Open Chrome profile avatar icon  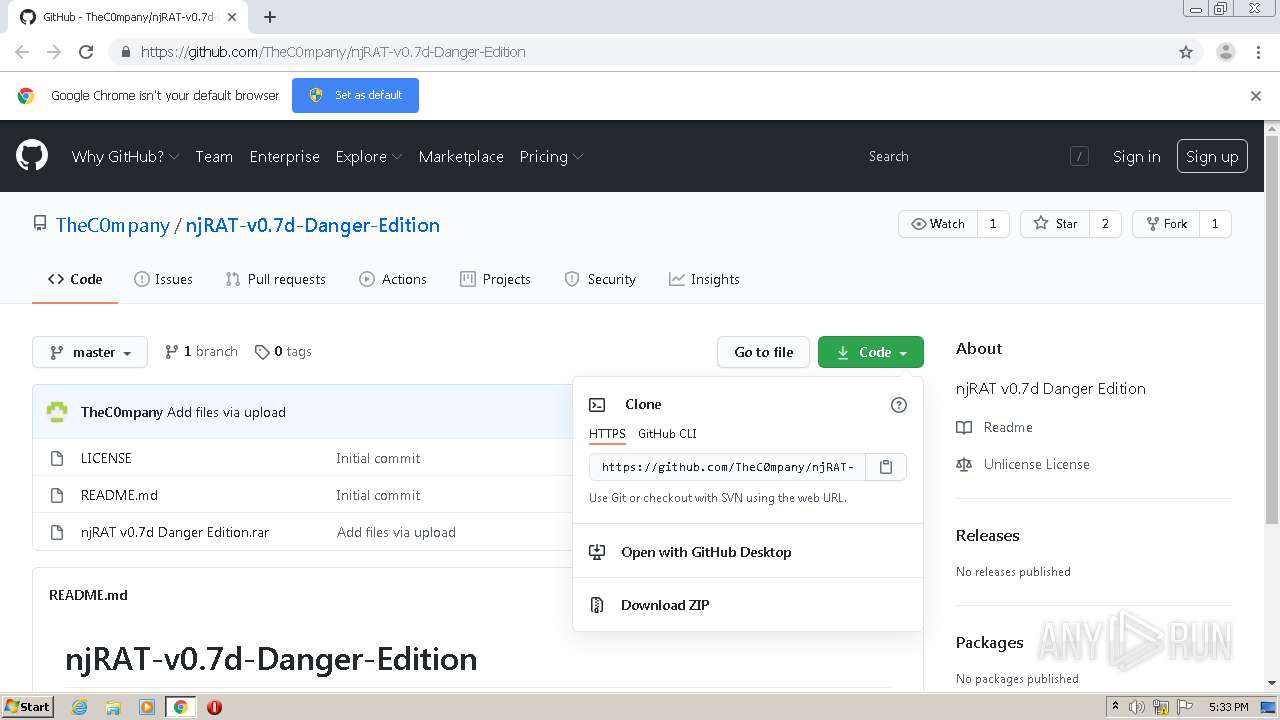point(1226,52)
